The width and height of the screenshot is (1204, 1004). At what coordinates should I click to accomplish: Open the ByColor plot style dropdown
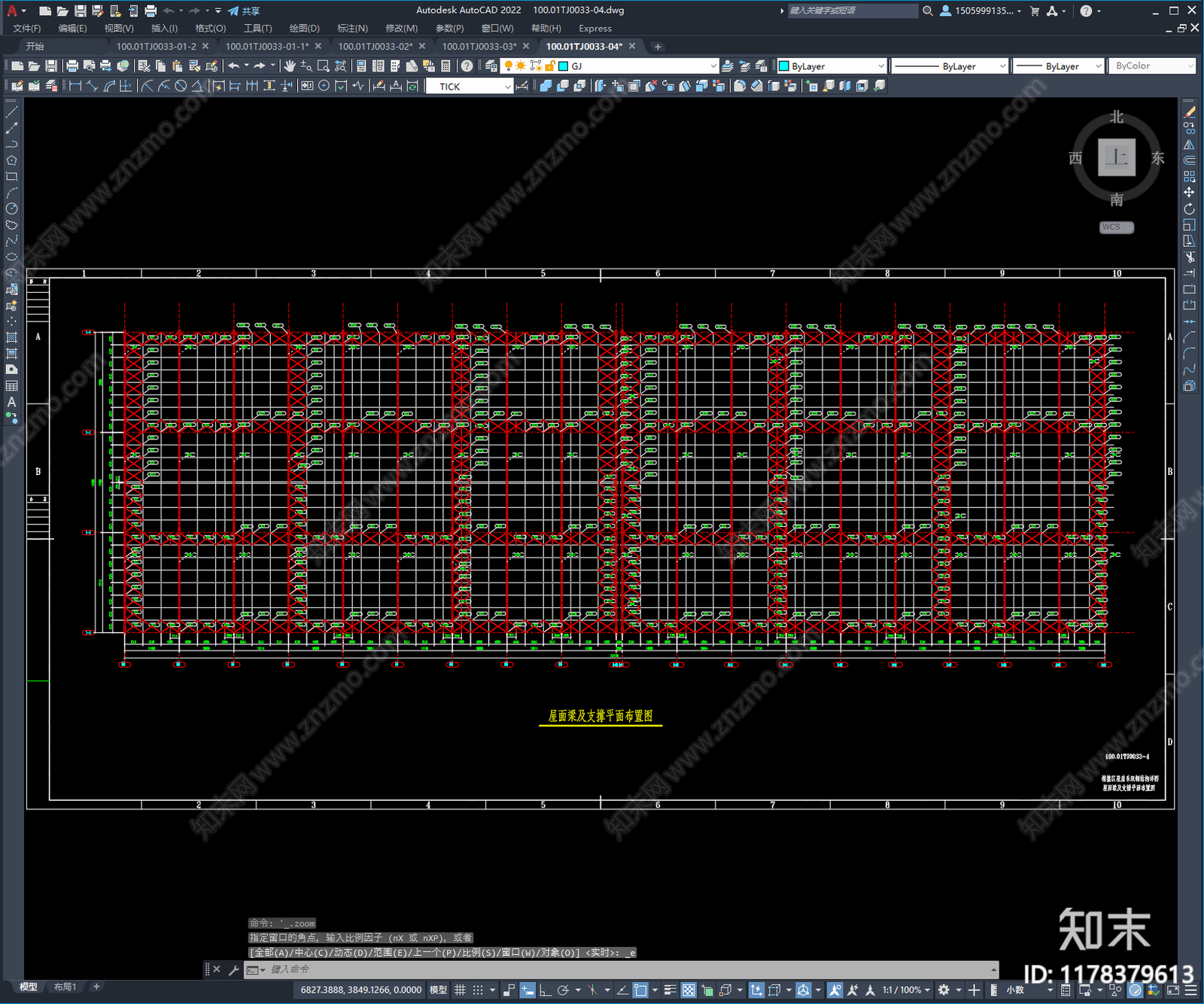tap(1190, 66)
